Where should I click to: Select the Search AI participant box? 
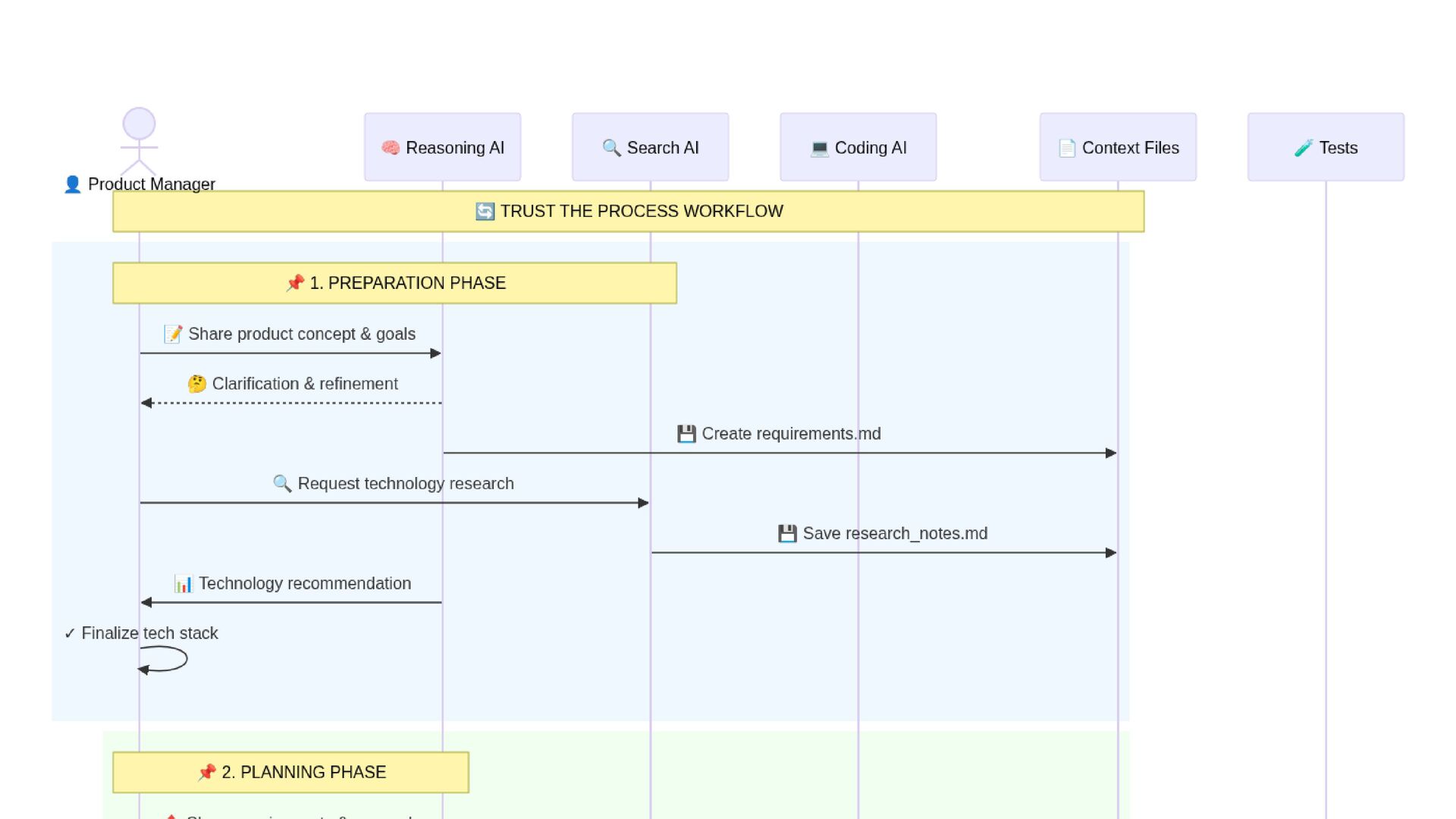pos(651,147)
